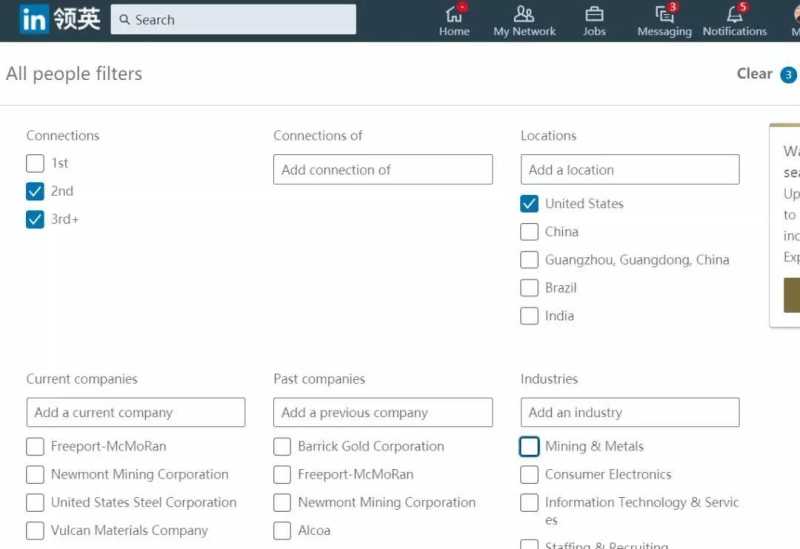Open the Notifications bell icon
Image resolution: width=800 pixels, height=549 pixels.
tap(735, 14)
